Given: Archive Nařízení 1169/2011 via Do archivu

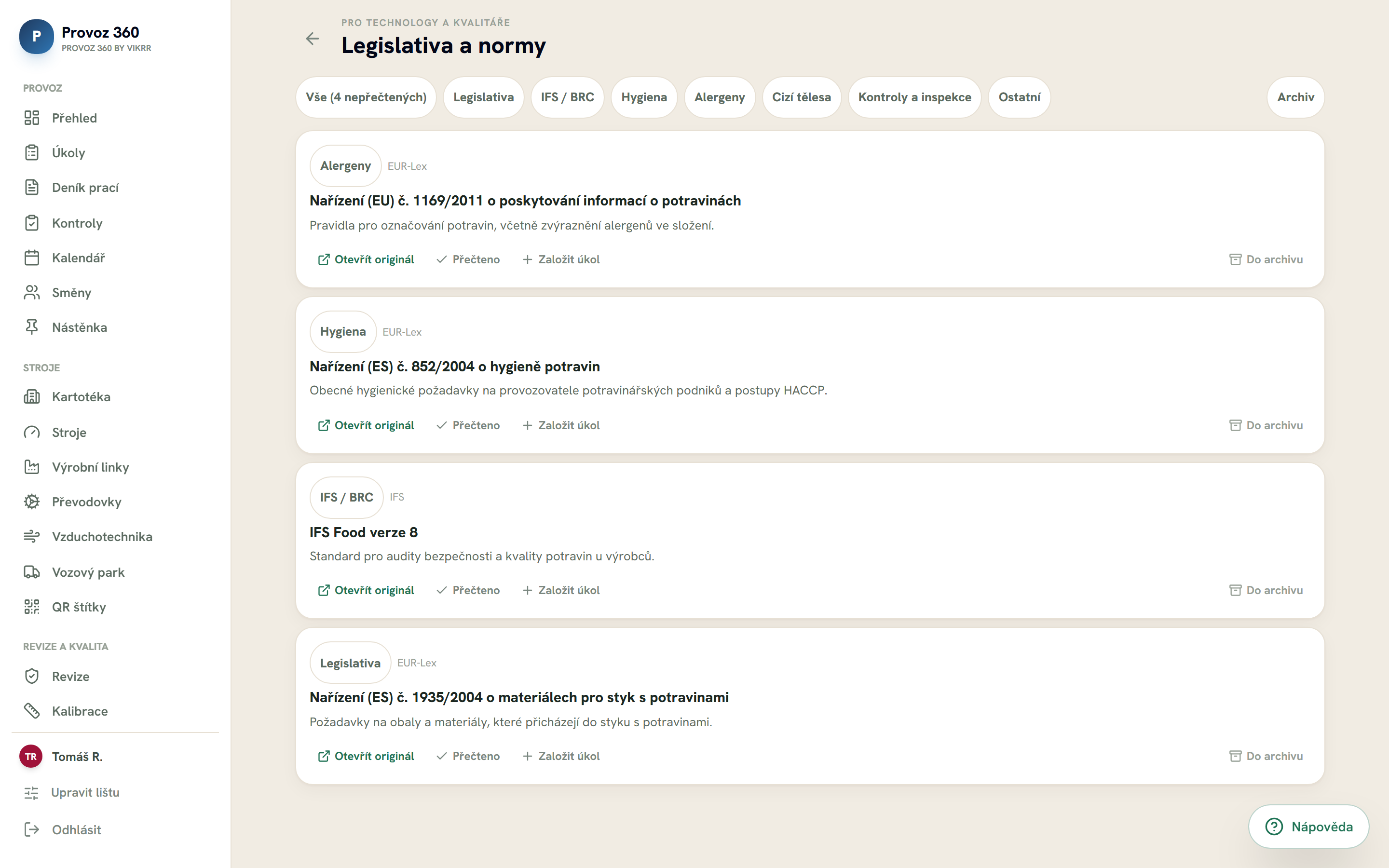Looking at the screenshot, I should click(1266, 259).
